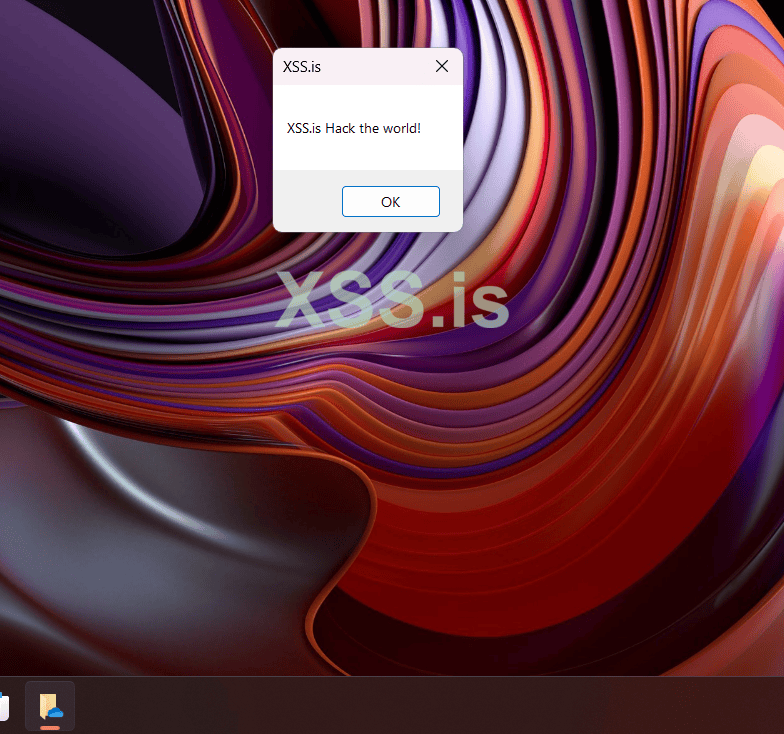
Task: Close the XSS.is message box
Action: tap(442, 66)
